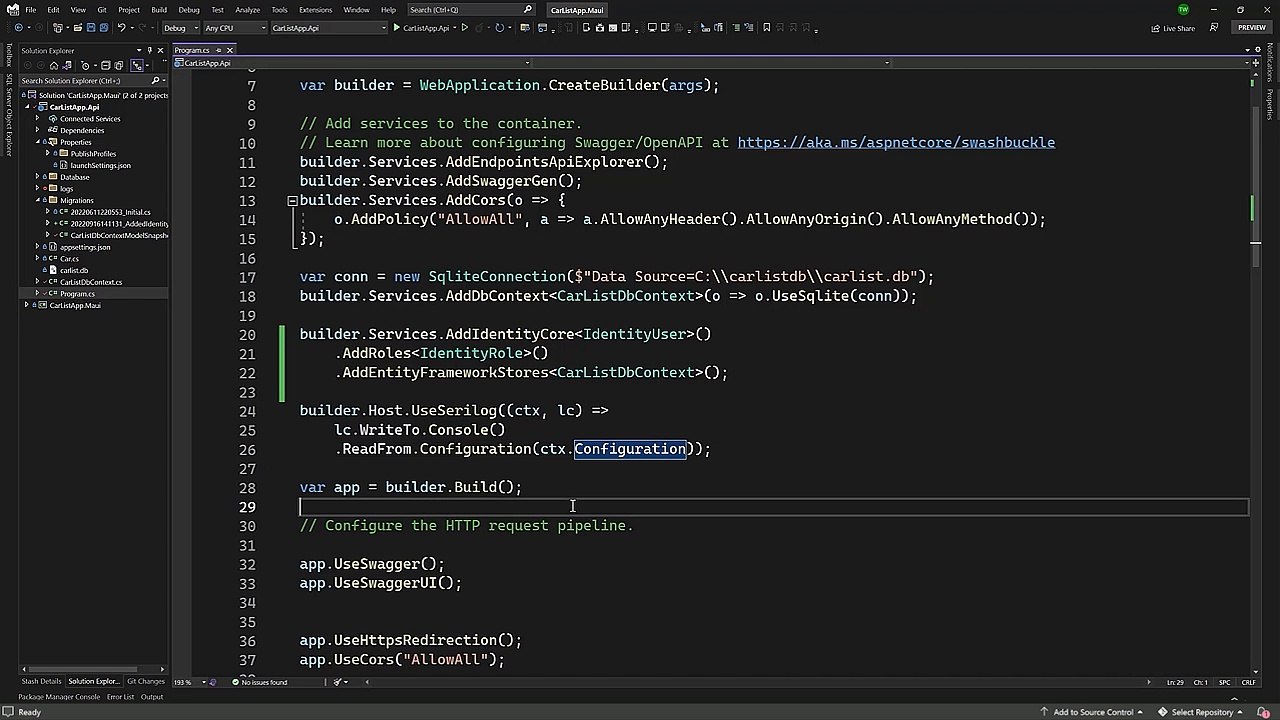Click the Save toolbar icon
Screen dimensions: 1280x720
click(91, 28)
